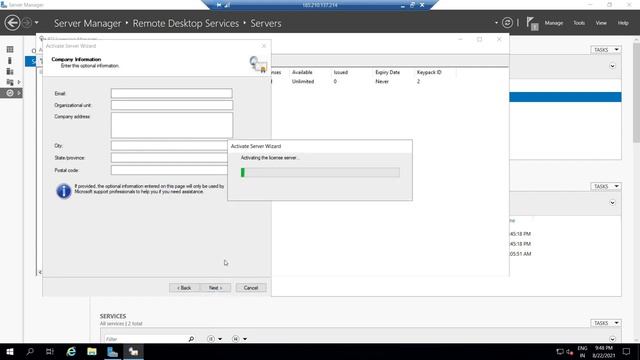Select the Never expiry cell
Viewport: 640px width, 360px height.
point(382,82)
